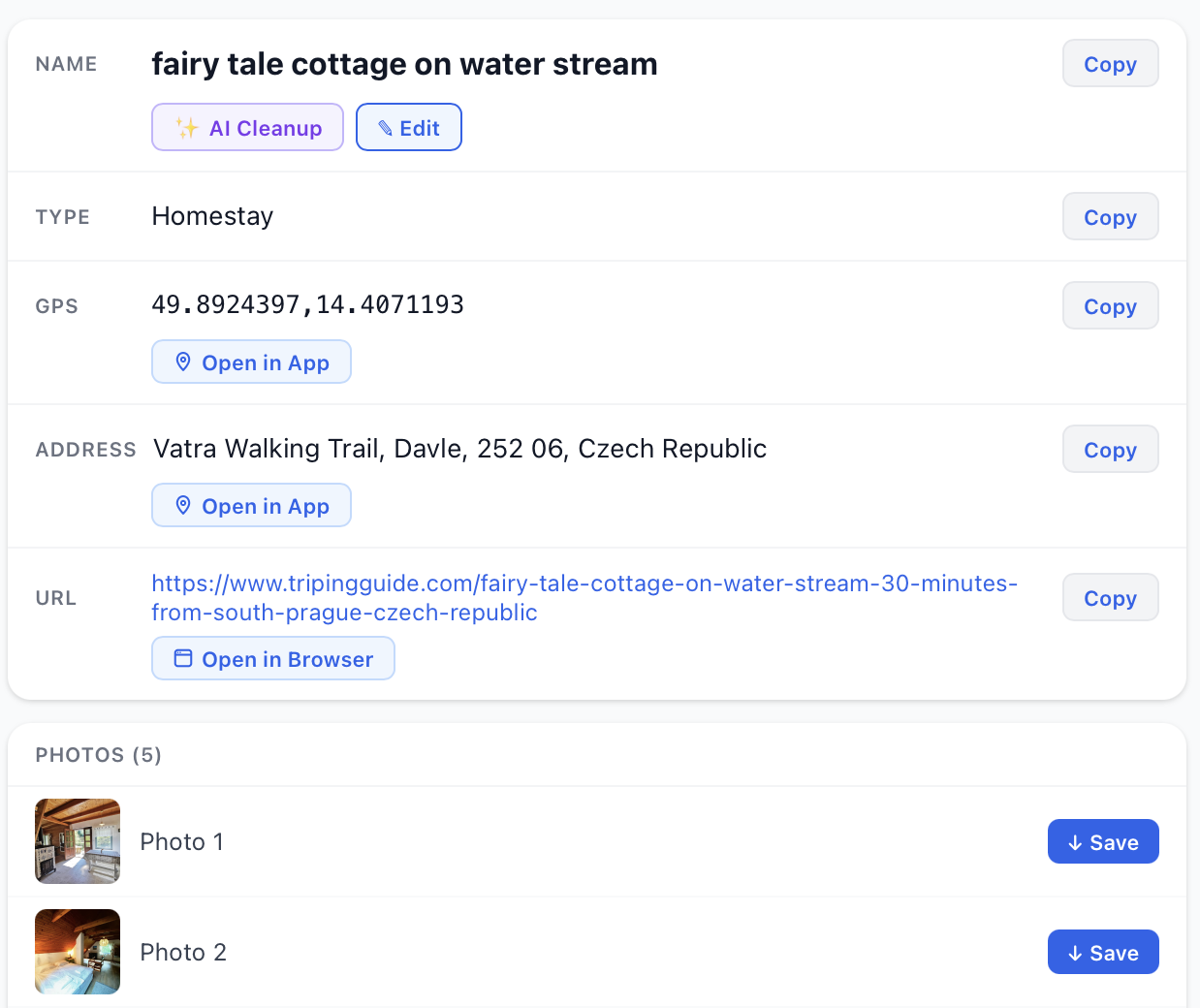Save Photo 2
Image resolution: width=1200 pixels, height=1008 pixels.
click(1103, 953)
